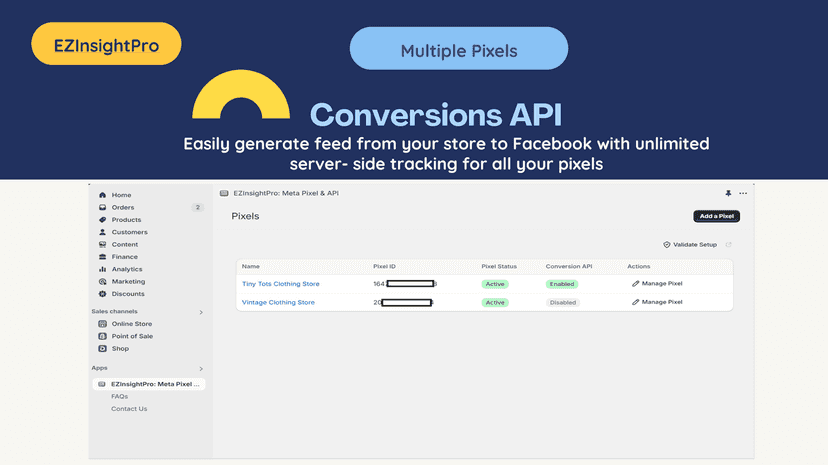Open the three-dot more options menu
This screenshot has height=466, width=828.
pos(743,193)
